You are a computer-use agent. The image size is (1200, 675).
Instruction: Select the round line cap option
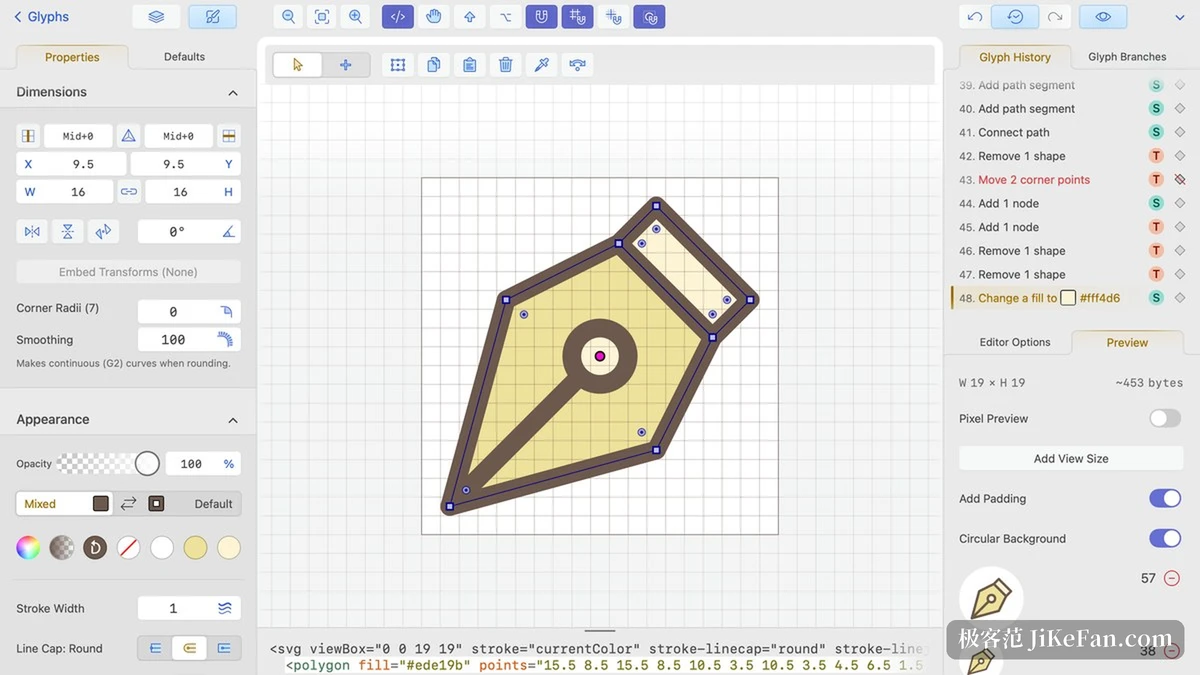tap(189, 648)
